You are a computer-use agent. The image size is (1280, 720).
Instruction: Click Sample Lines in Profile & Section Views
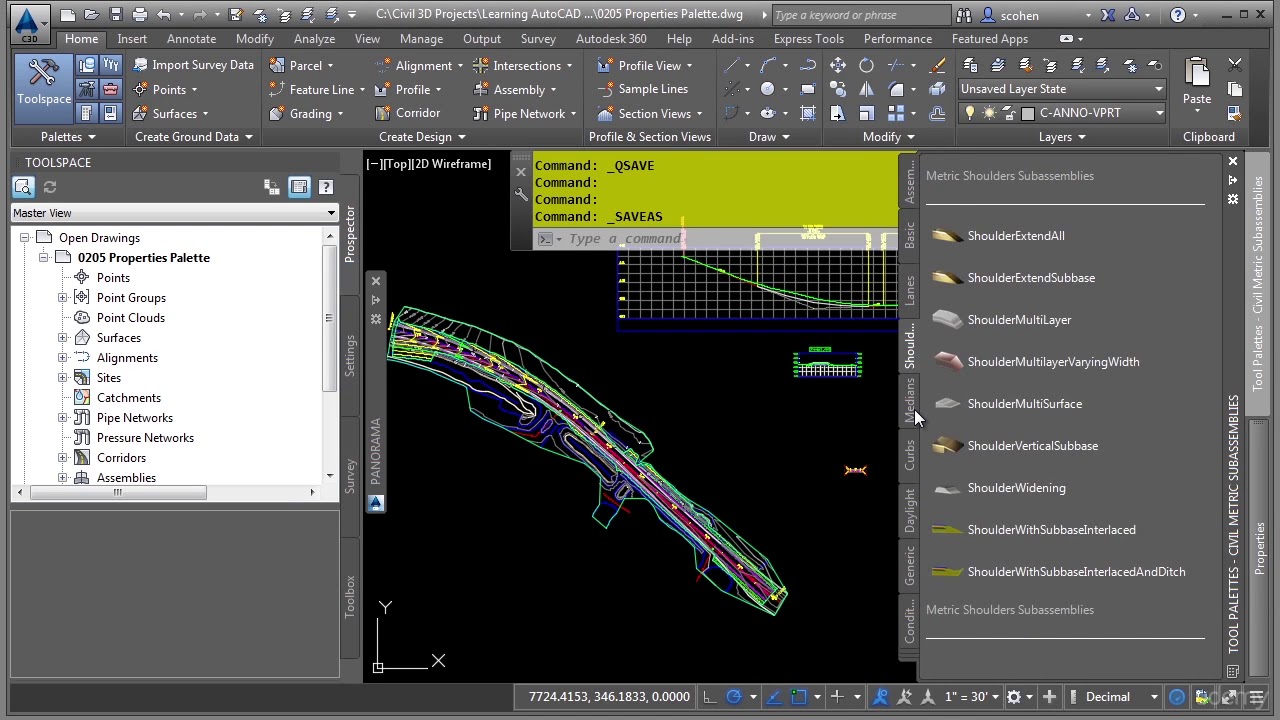coord(642,89)
